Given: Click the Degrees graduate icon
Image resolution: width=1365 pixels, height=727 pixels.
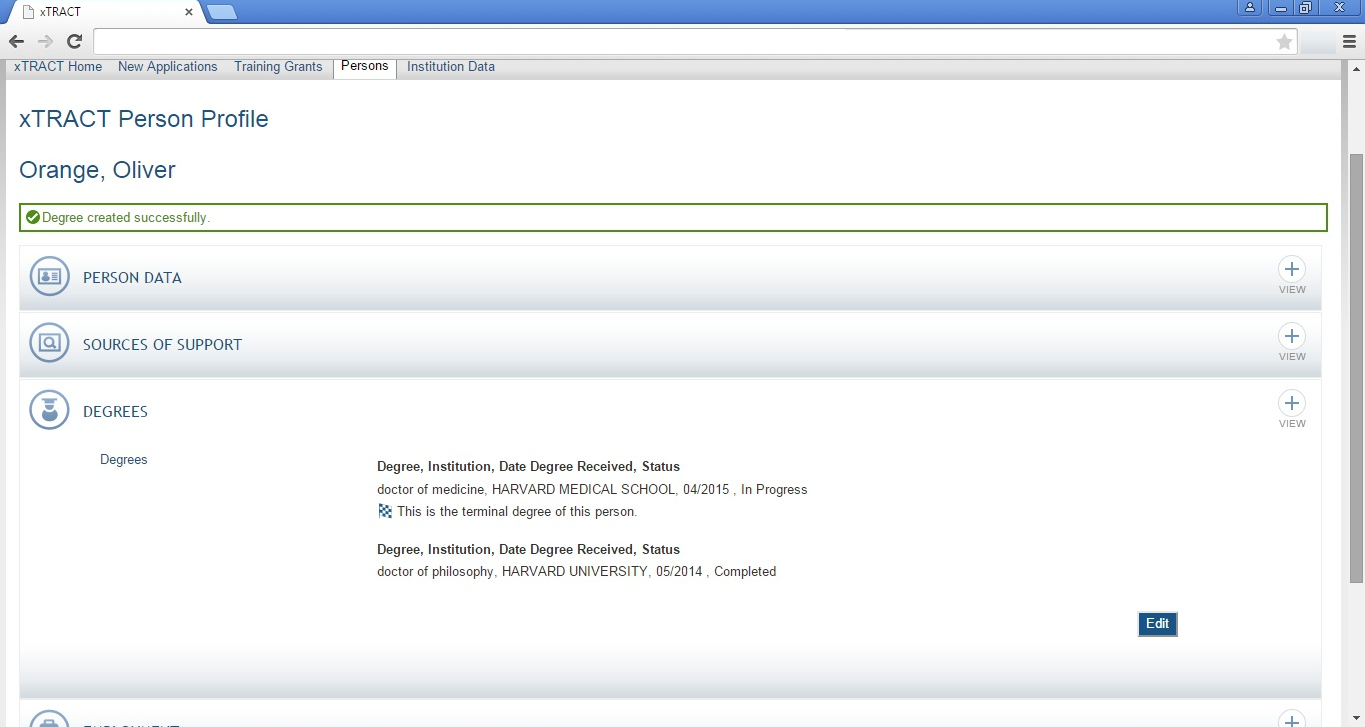Looking at the screenshot, I should [x=50, y=411].
